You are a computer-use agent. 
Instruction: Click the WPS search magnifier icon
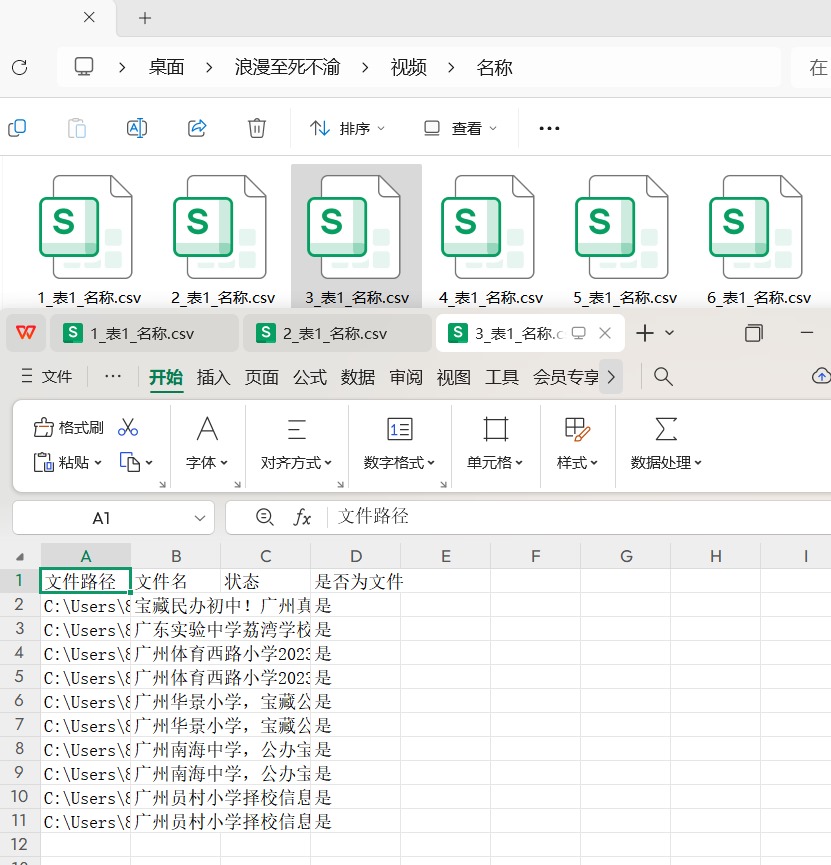tap(663, 377)
